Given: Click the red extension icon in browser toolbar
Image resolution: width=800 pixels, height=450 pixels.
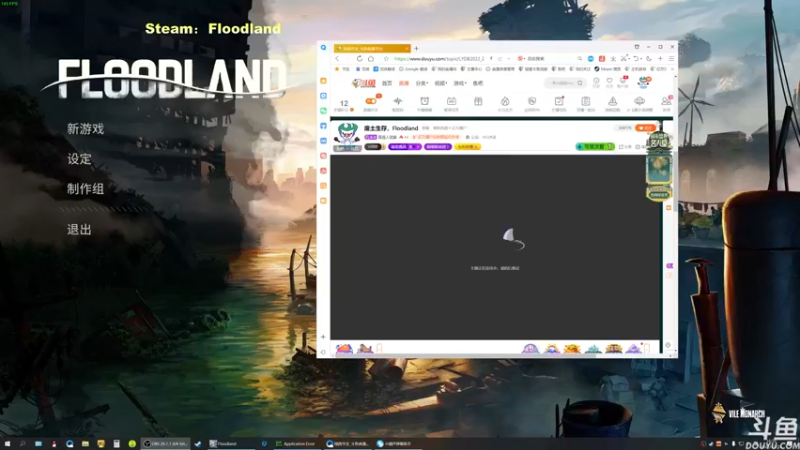Looking at the screenshot, I should coord(602,59).
